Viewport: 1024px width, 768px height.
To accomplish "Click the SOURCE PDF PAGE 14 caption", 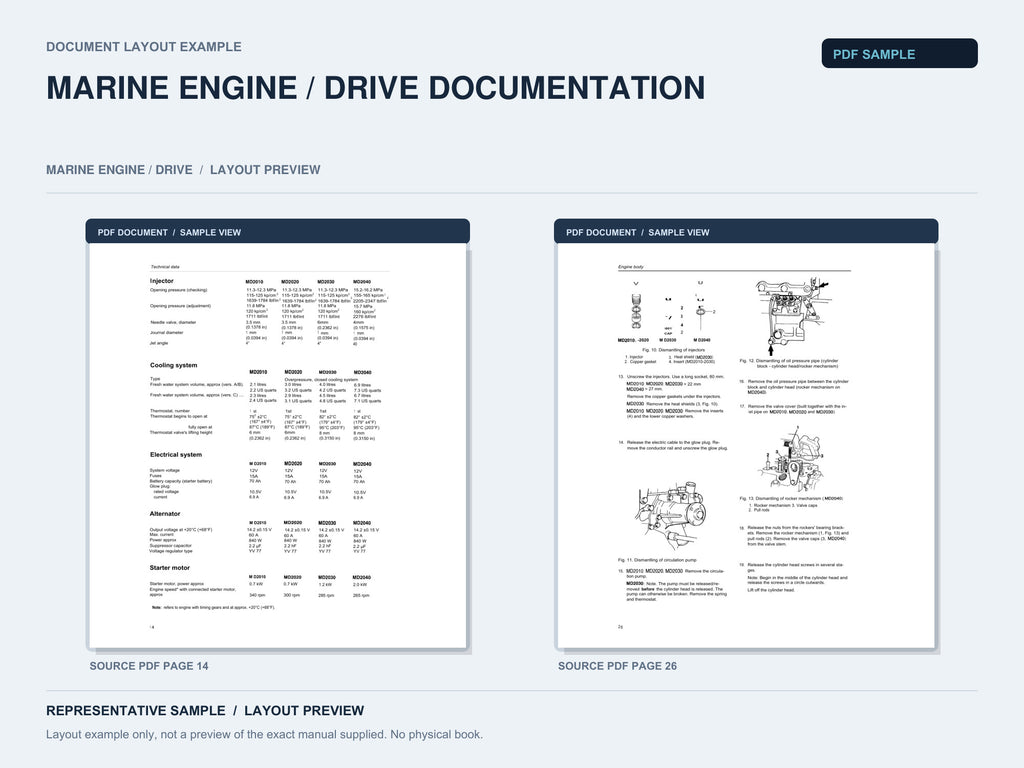I will (149, 666).
